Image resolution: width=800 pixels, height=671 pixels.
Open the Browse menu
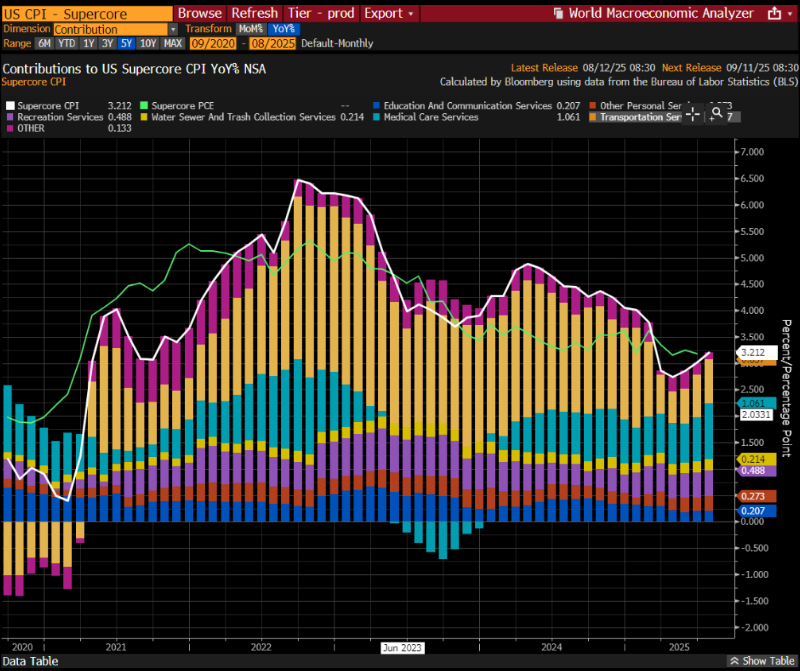pos(199,13)
